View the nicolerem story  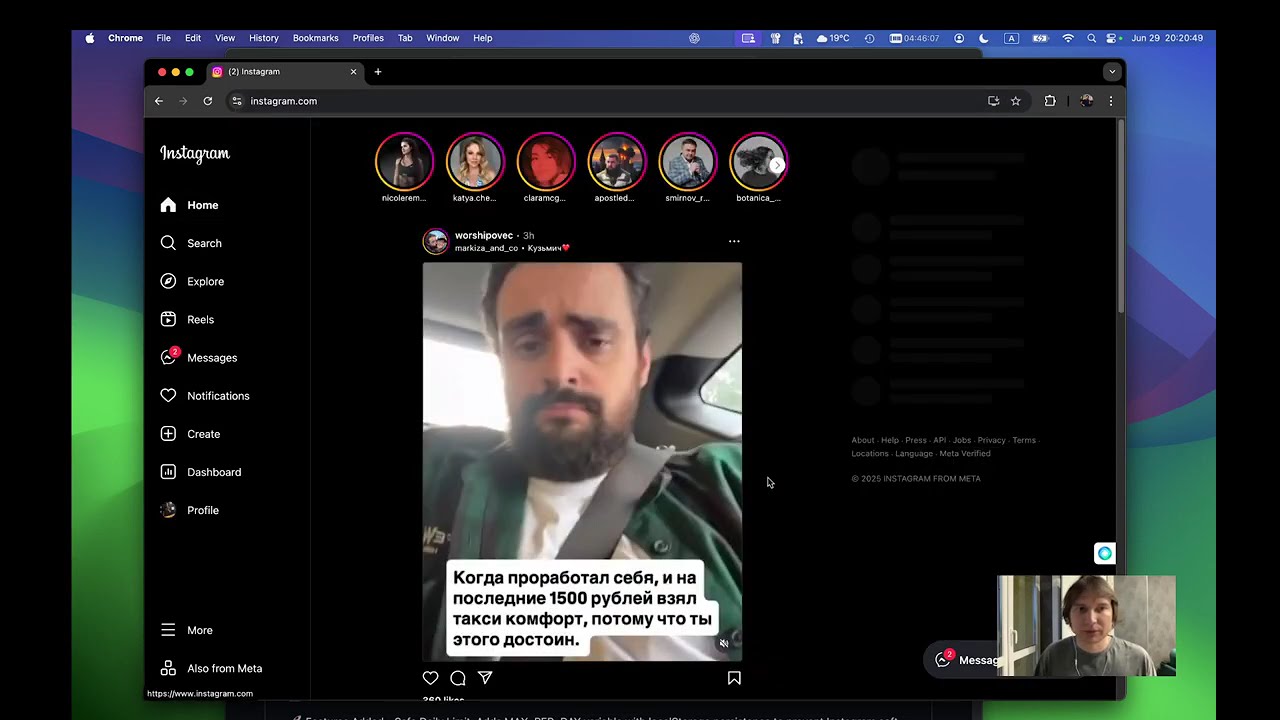404,161
